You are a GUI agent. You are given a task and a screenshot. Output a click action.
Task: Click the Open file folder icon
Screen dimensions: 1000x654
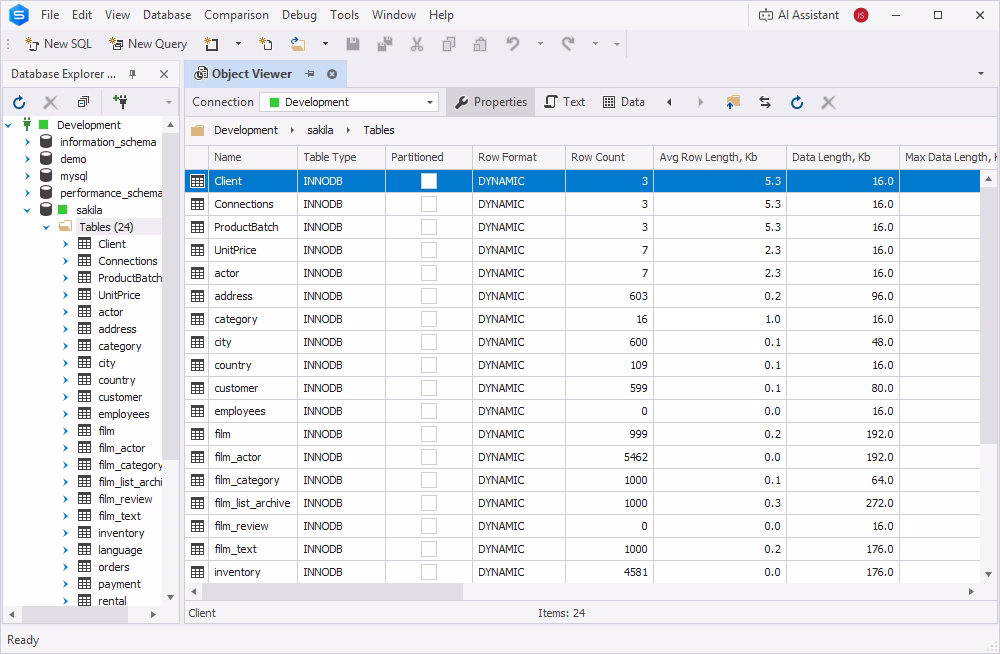298,43
